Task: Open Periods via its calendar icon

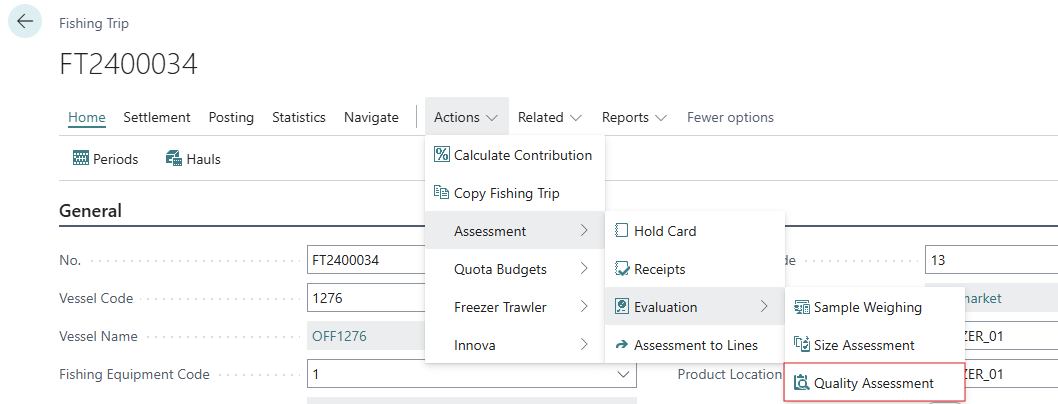Action: tap(82, 158)
